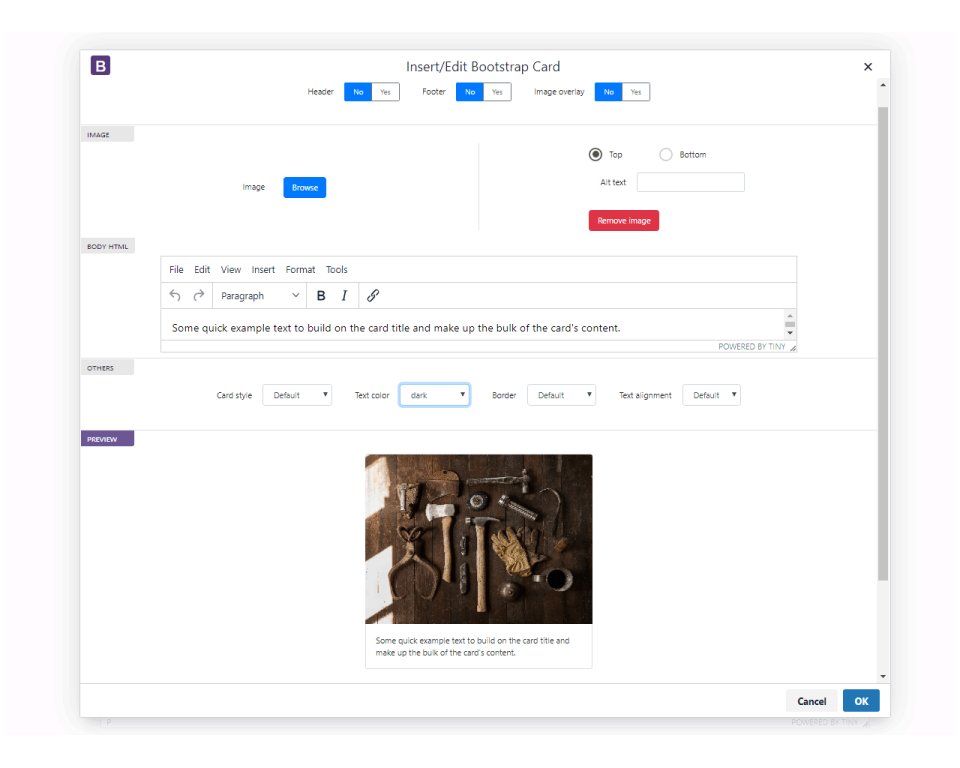
Task: Click the Remove image button
Action: tap(623, 220)
